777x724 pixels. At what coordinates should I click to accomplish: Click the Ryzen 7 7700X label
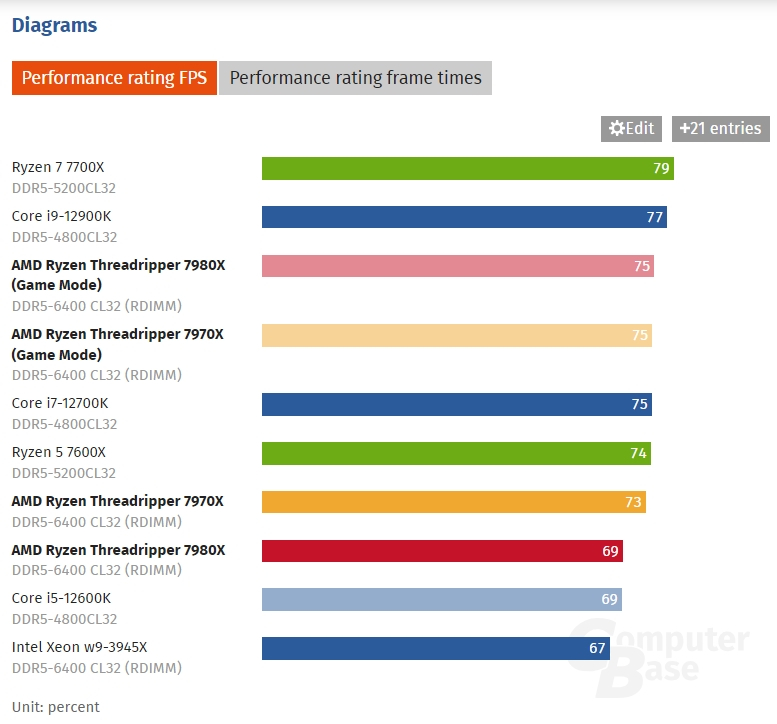[x=58, y=167]
